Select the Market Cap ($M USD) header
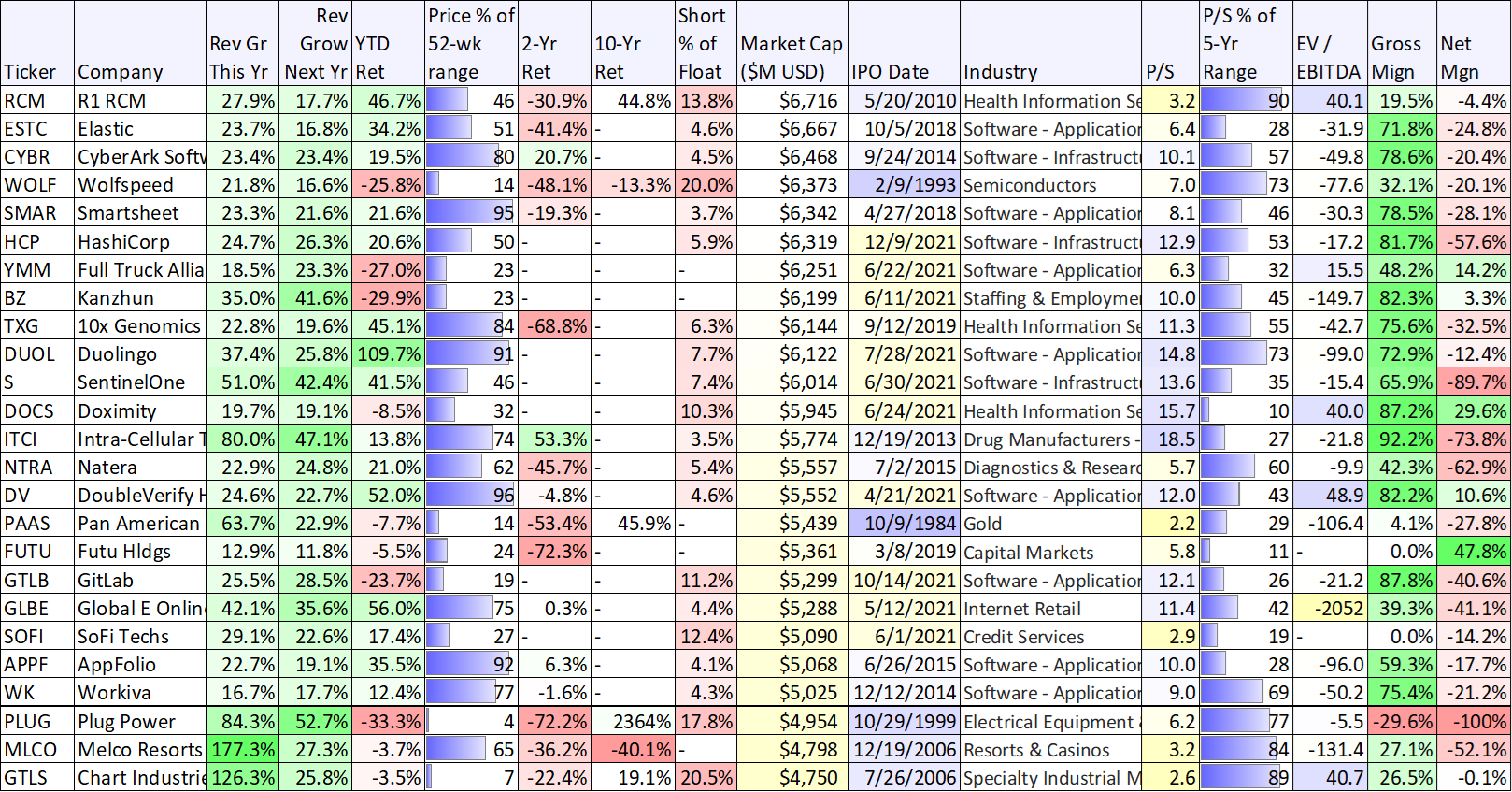 pos(792,44)
